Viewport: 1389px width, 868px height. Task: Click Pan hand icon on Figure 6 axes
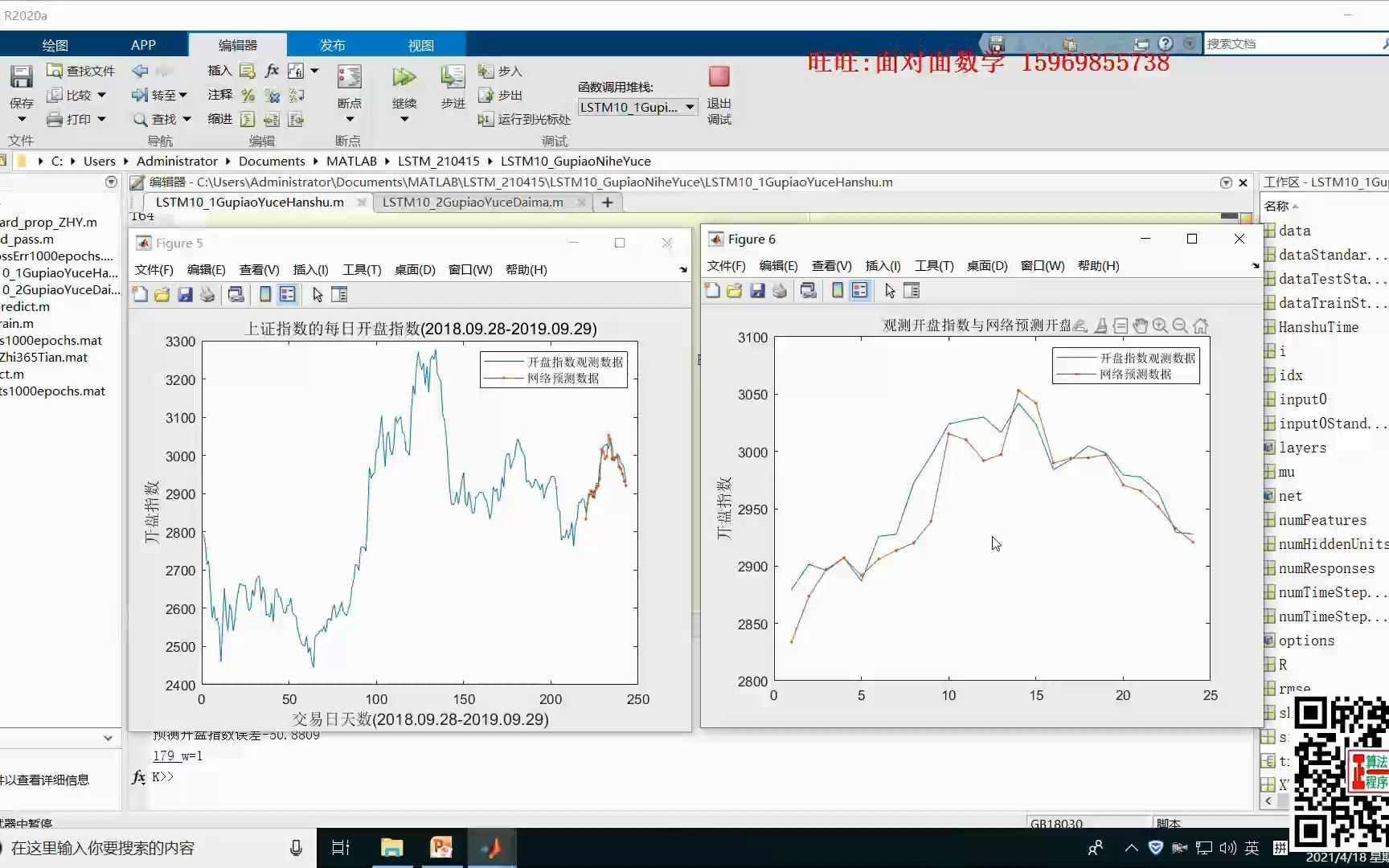point(1140,325)
